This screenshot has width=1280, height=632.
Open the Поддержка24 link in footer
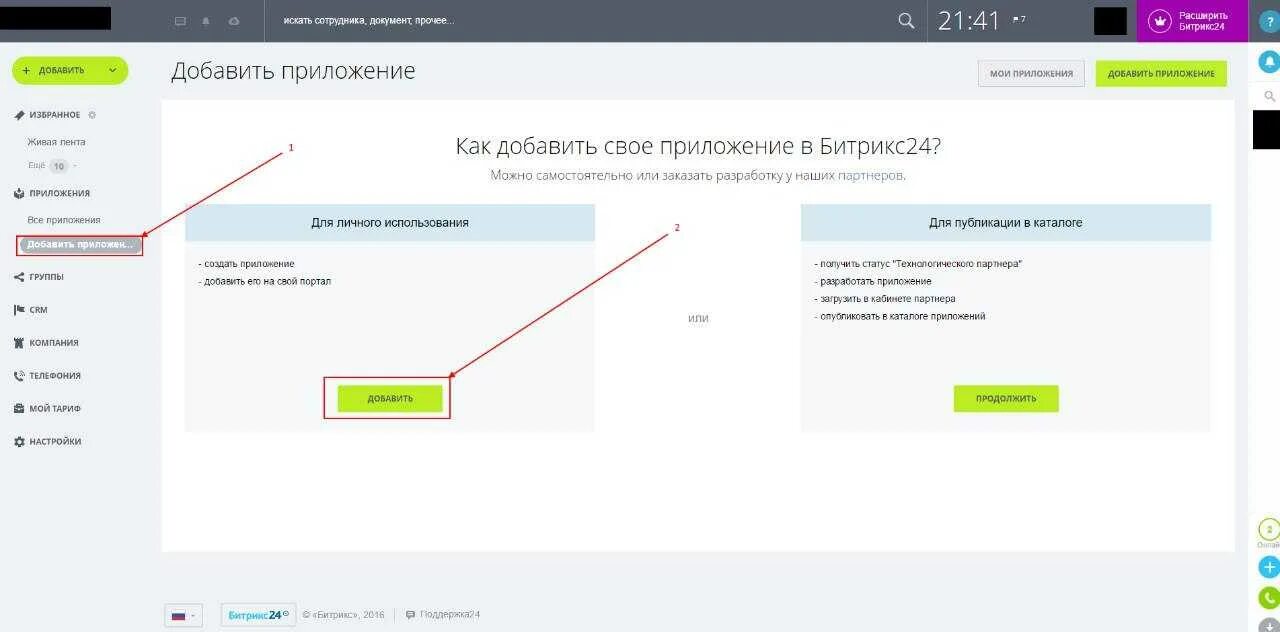(x=450, y=615)
